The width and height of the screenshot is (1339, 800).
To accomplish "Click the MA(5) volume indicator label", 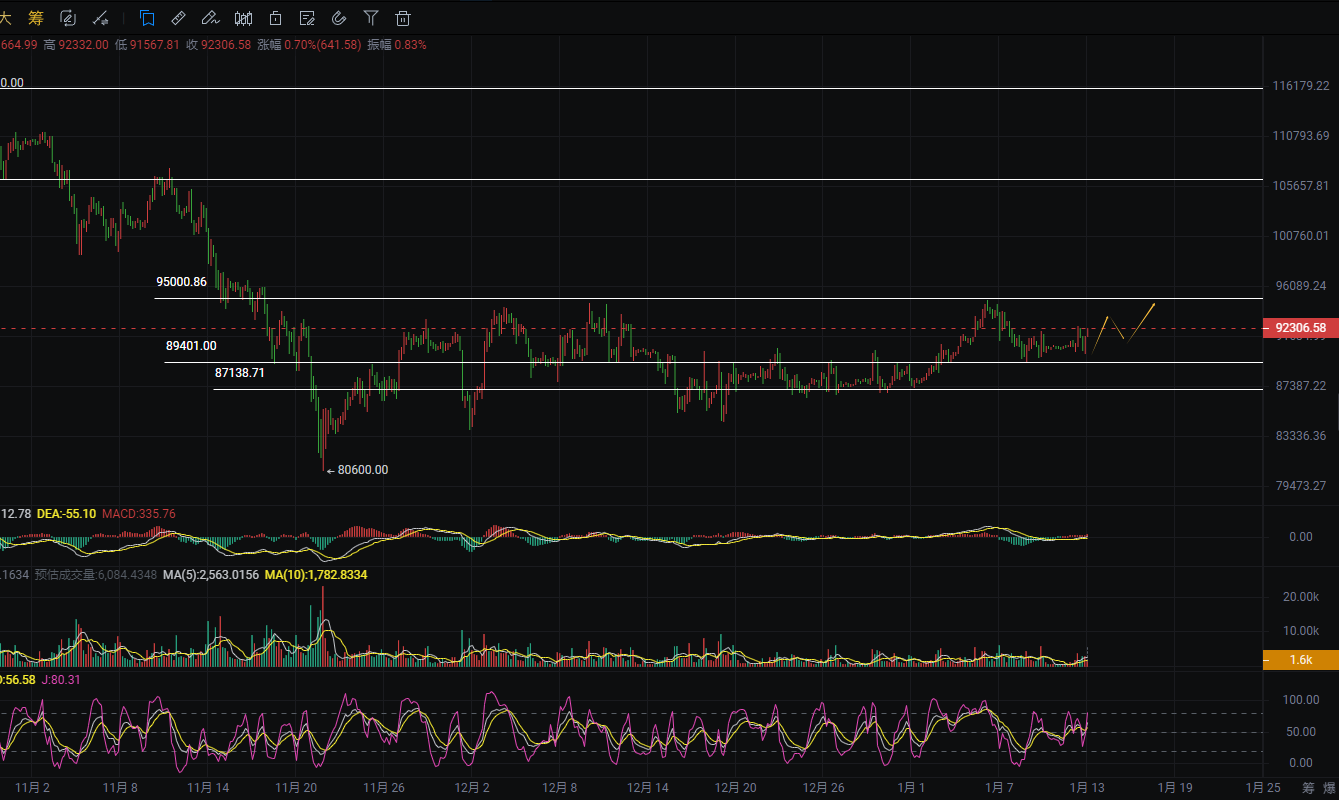I will pos(211,575).
